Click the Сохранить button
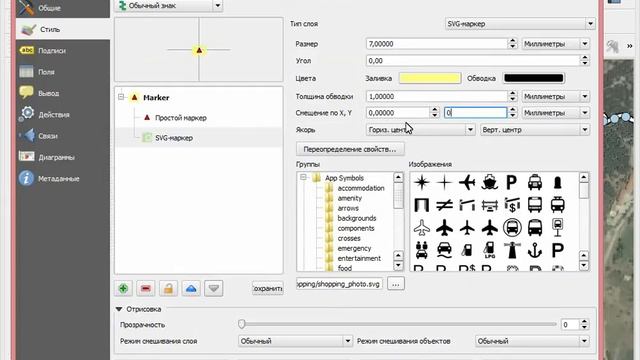 point(267,288)
